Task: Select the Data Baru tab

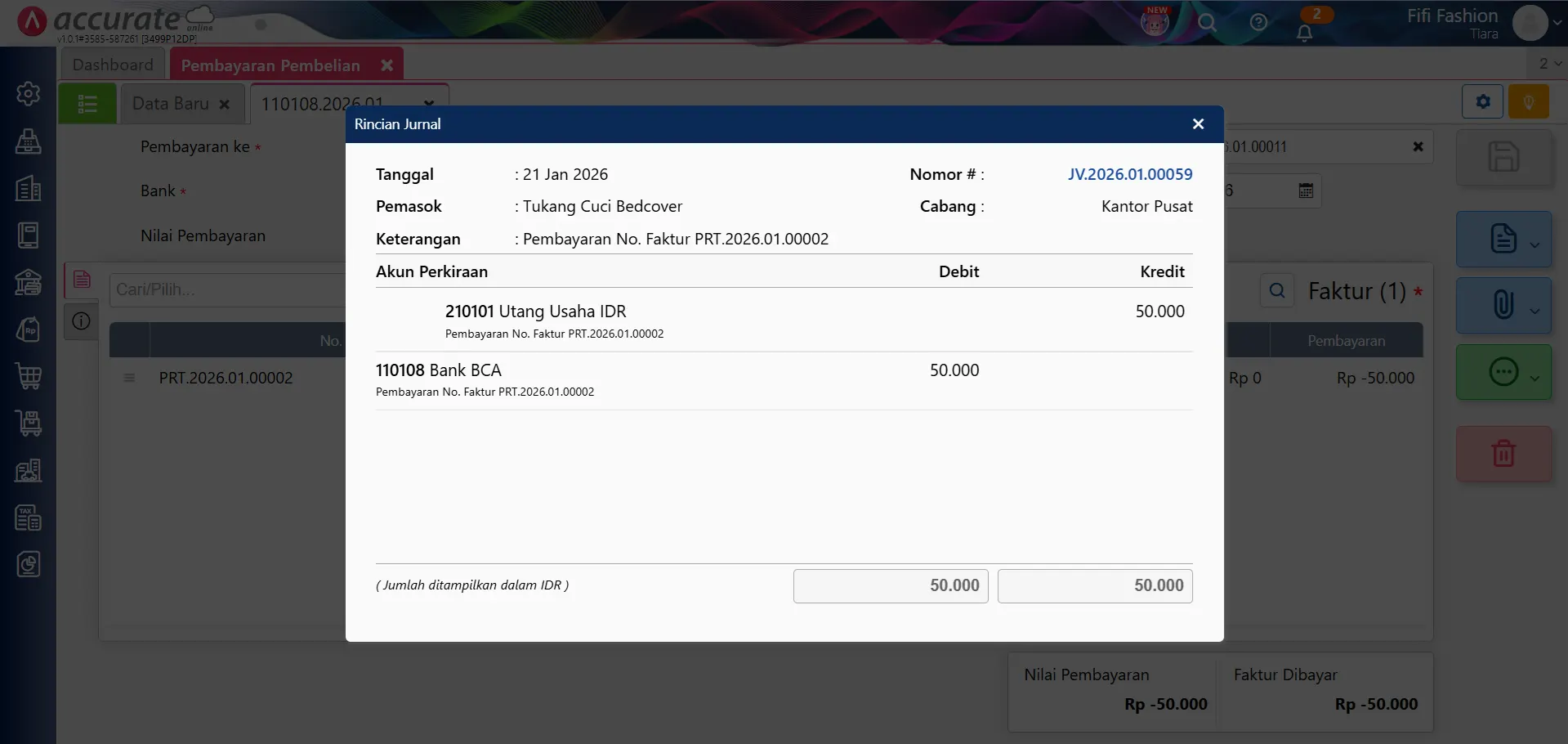Action: 171,104
